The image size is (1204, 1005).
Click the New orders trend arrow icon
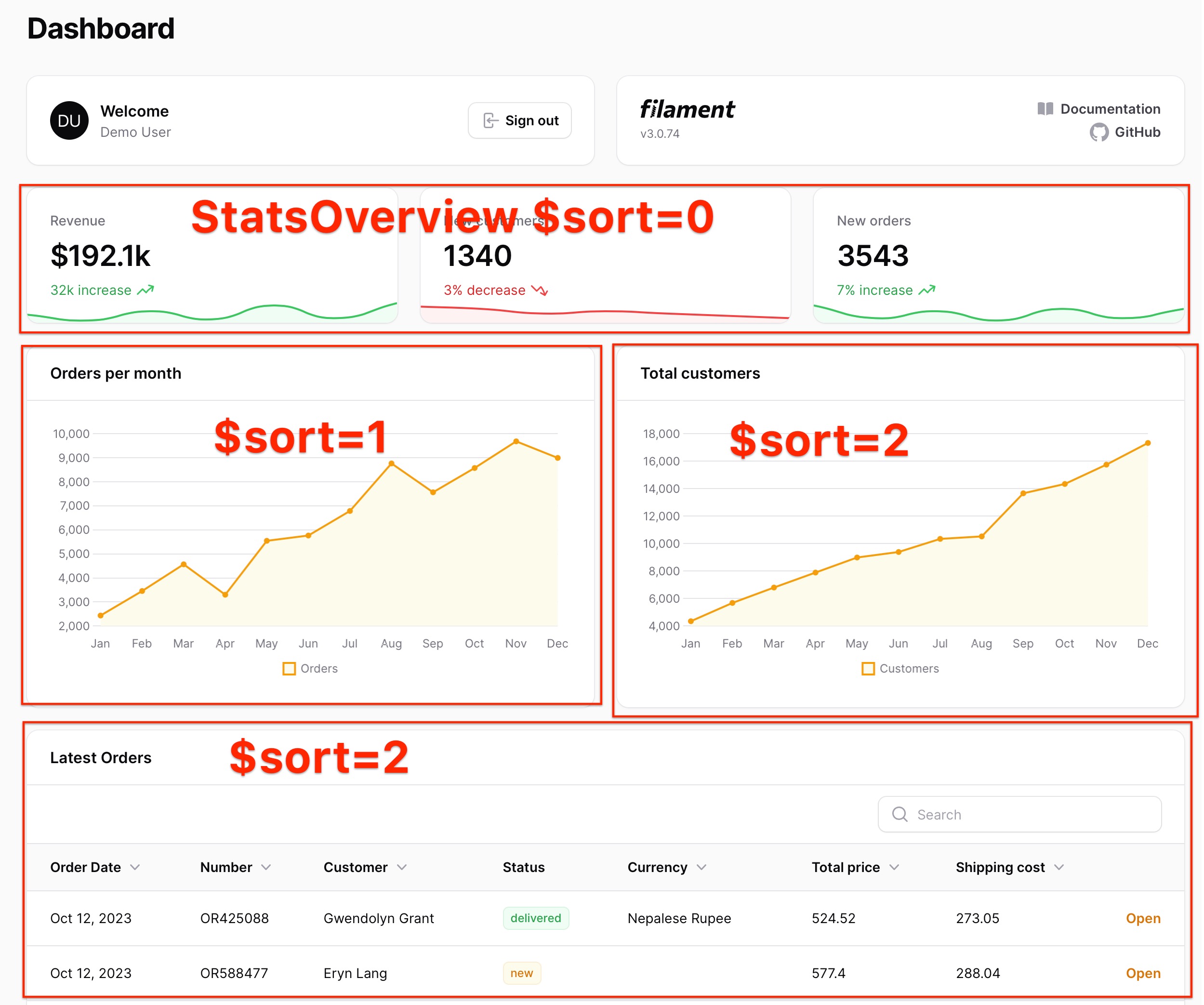point(927,290)
